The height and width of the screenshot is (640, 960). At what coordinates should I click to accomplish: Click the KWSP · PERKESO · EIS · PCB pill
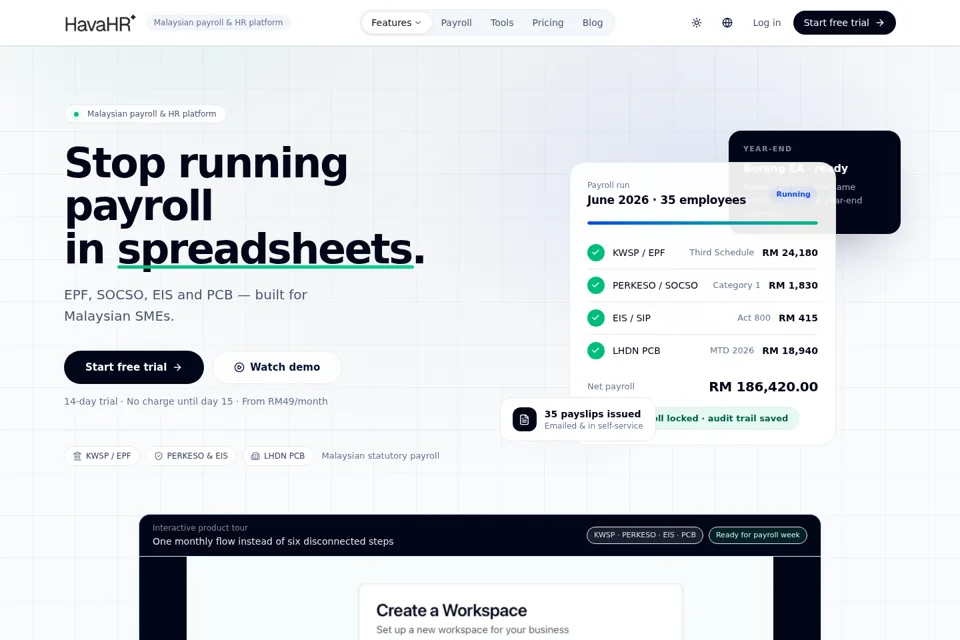[644, 535]
